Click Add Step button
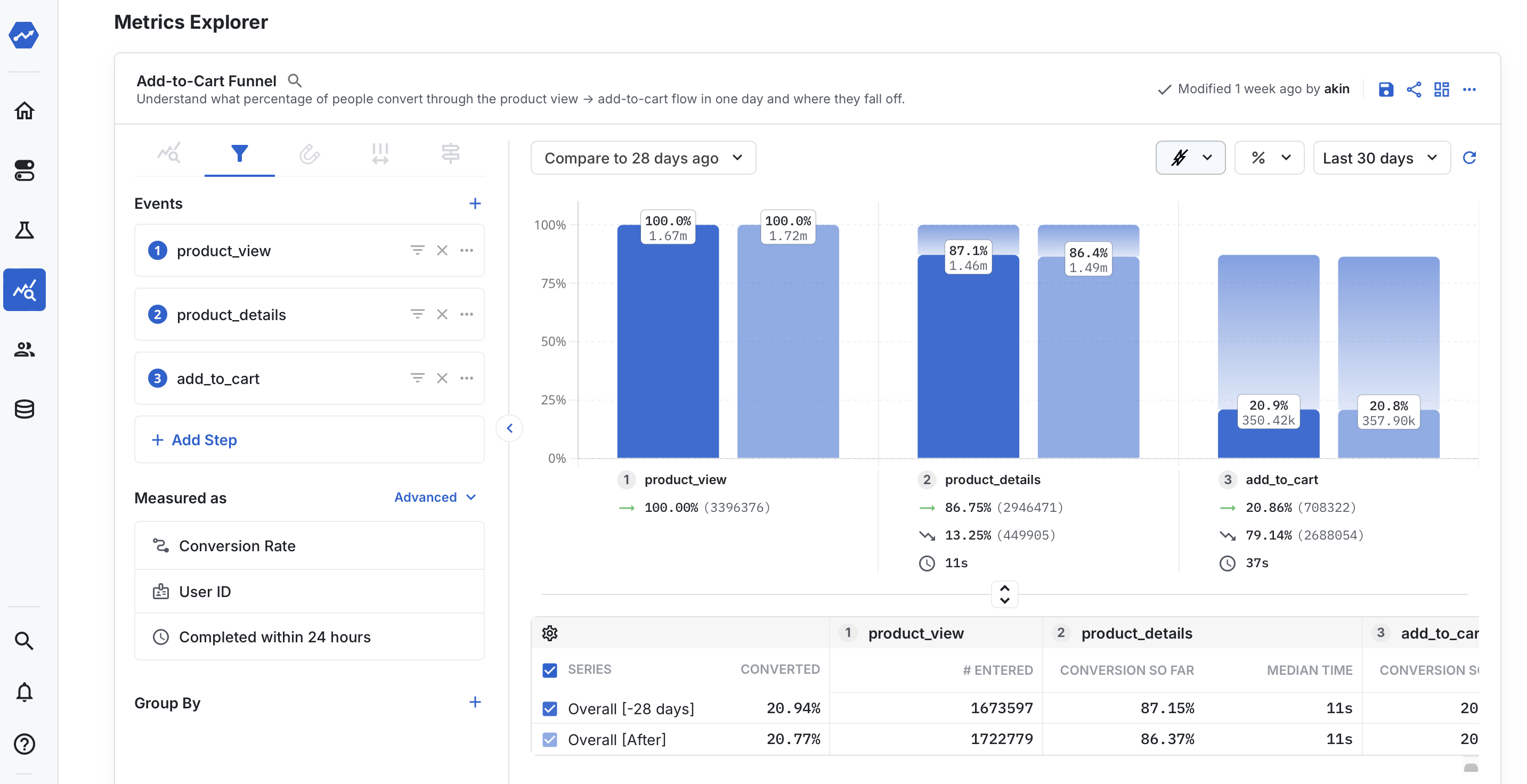Screen dimensions: 1527x784 coord(310,440)
